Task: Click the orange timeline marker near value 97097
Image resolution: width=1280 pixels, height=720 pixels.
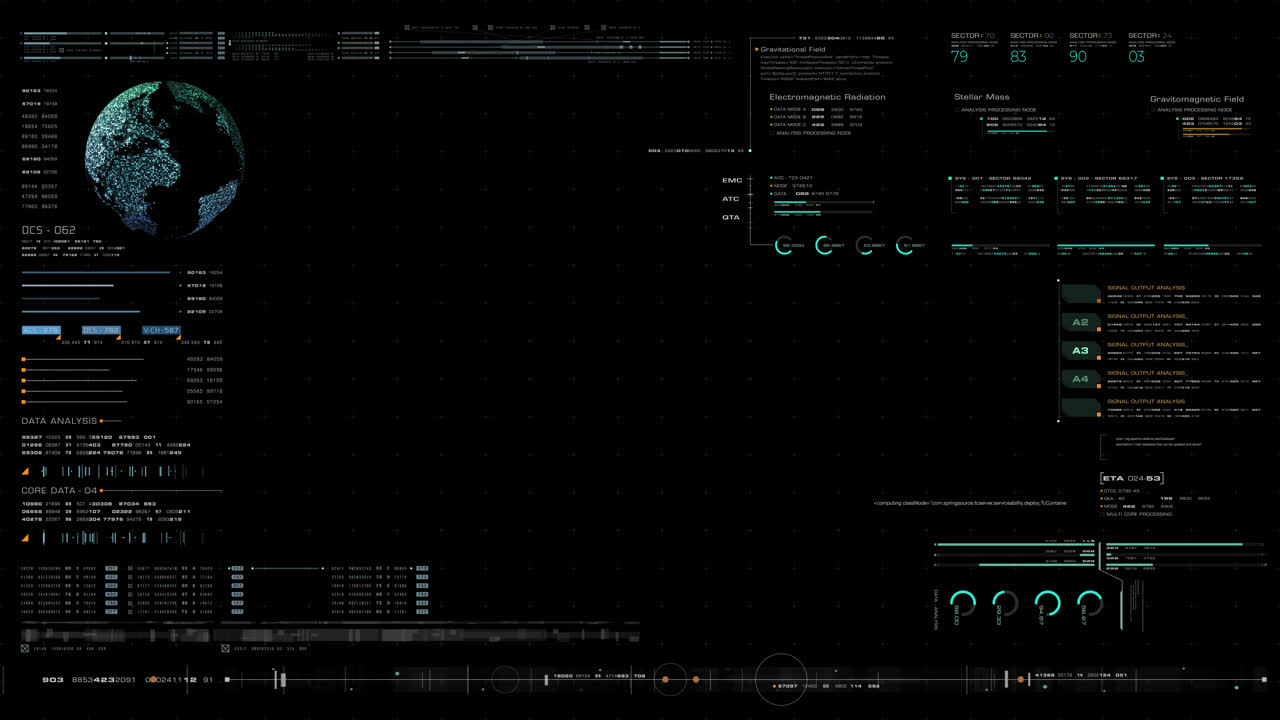Action: coord(772,686)
